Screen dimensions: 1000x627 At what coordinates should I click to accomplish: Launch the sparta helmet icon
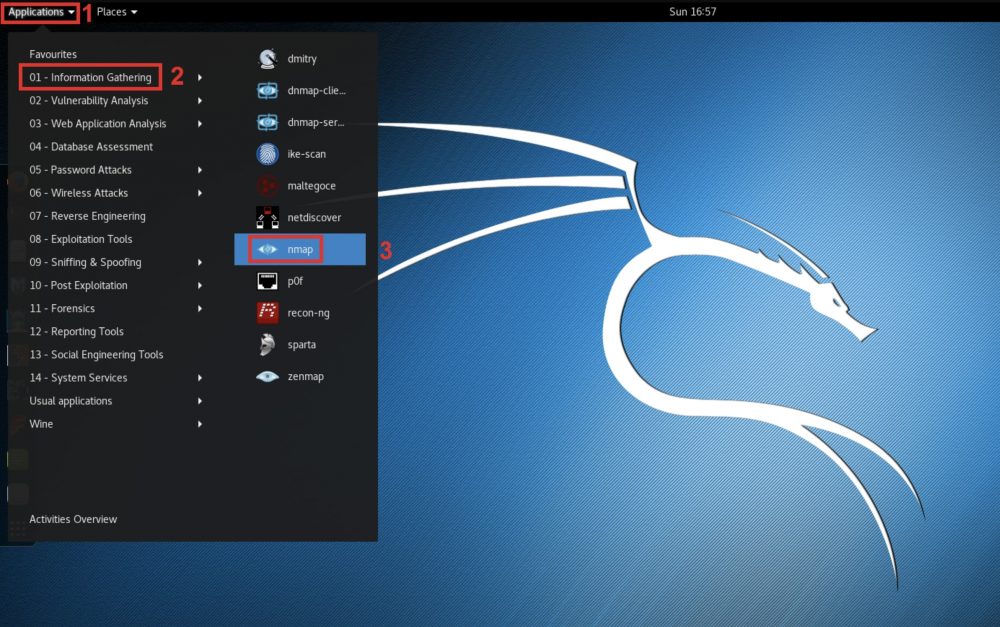coord(267,345)
